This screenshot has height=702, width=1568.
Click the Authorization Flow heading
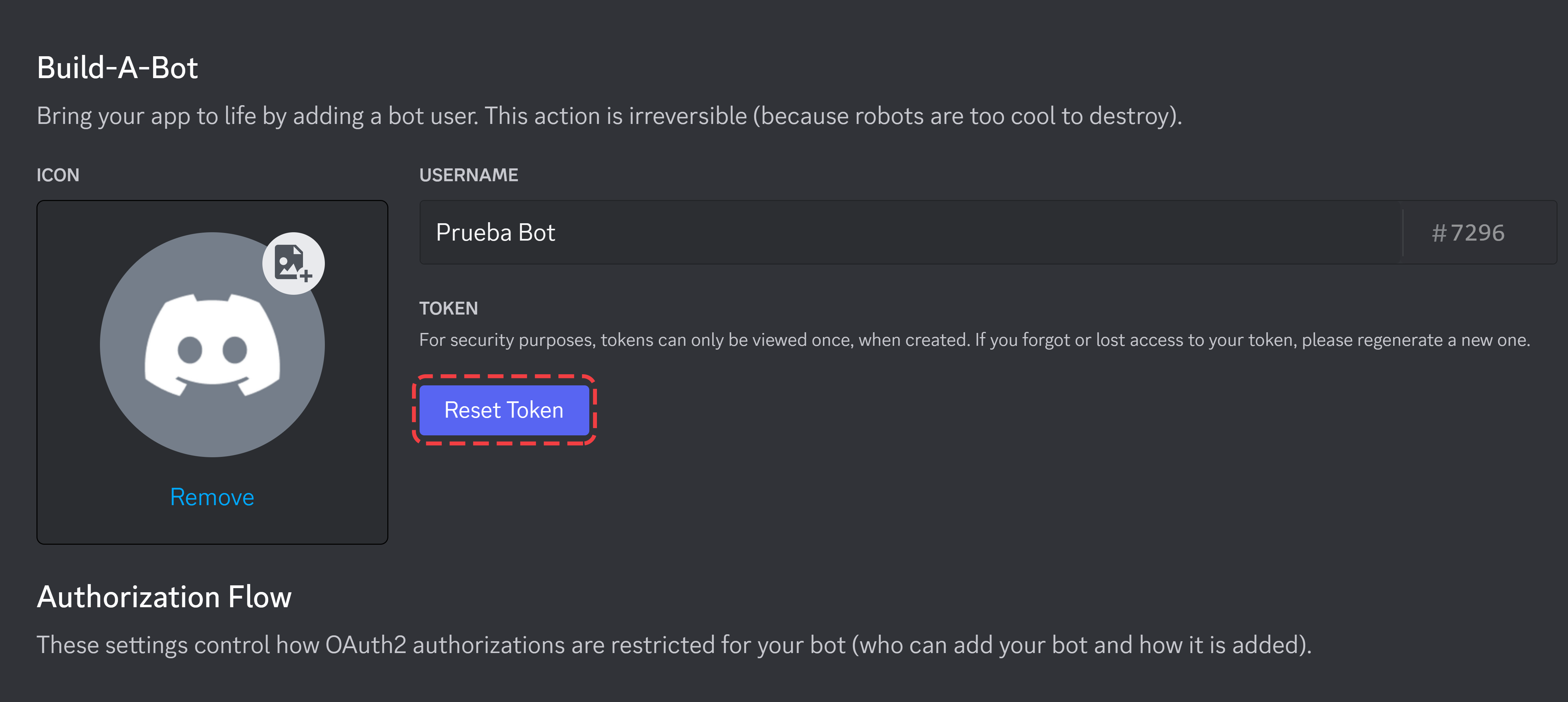[165, 597]
